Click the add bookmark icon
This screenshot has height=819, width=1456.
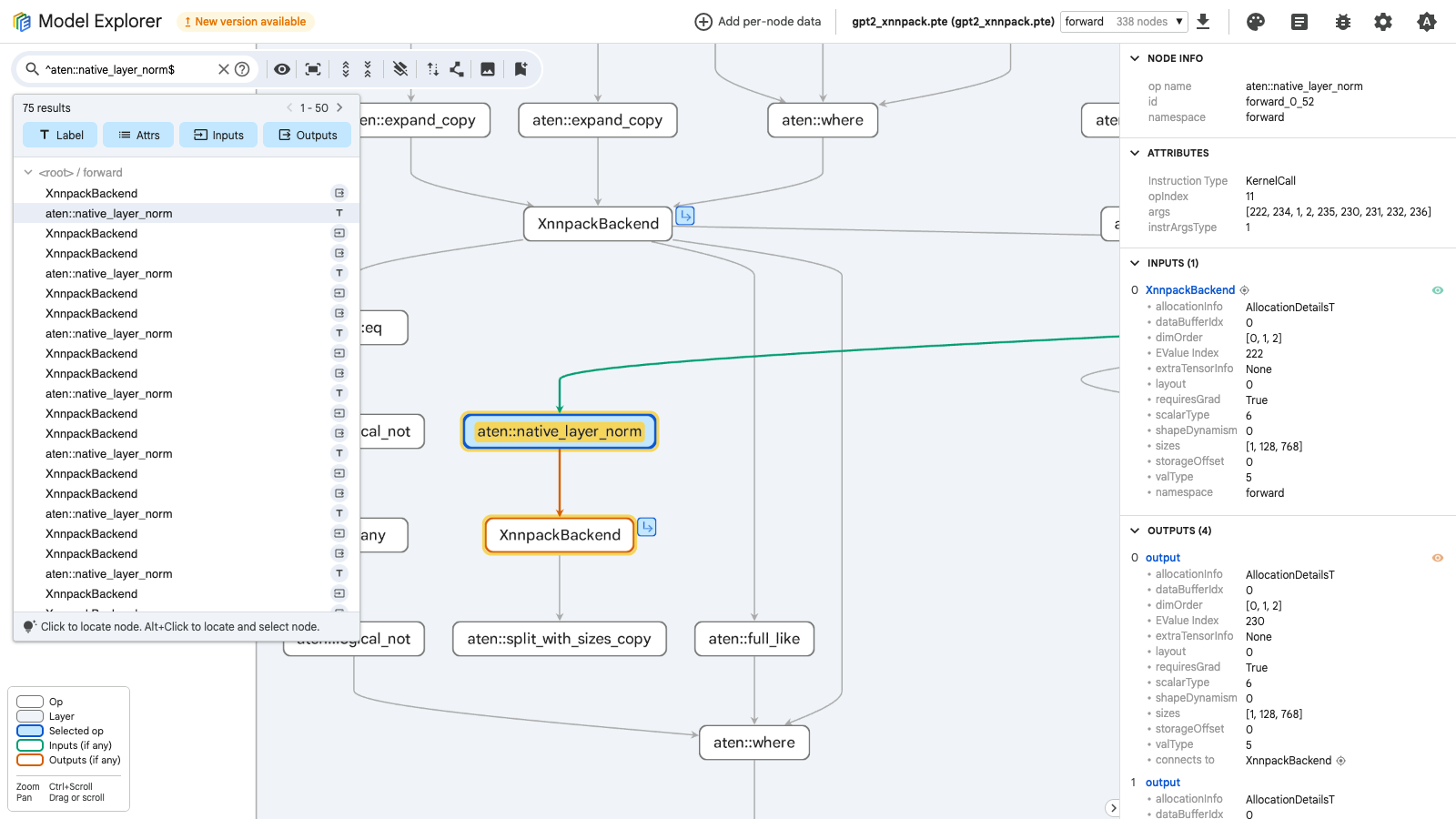pos(521,69)
